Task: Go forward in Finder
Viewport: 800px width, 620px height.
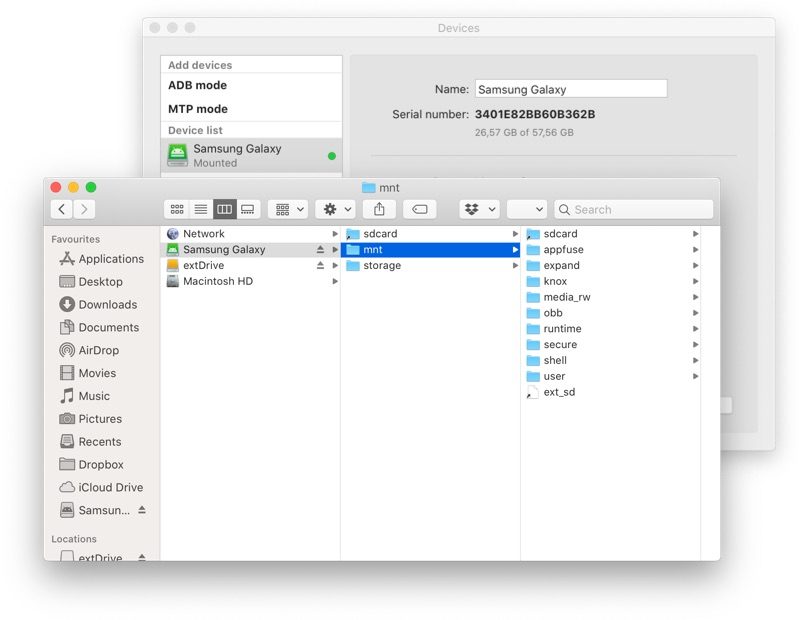Action: point(84,209)
